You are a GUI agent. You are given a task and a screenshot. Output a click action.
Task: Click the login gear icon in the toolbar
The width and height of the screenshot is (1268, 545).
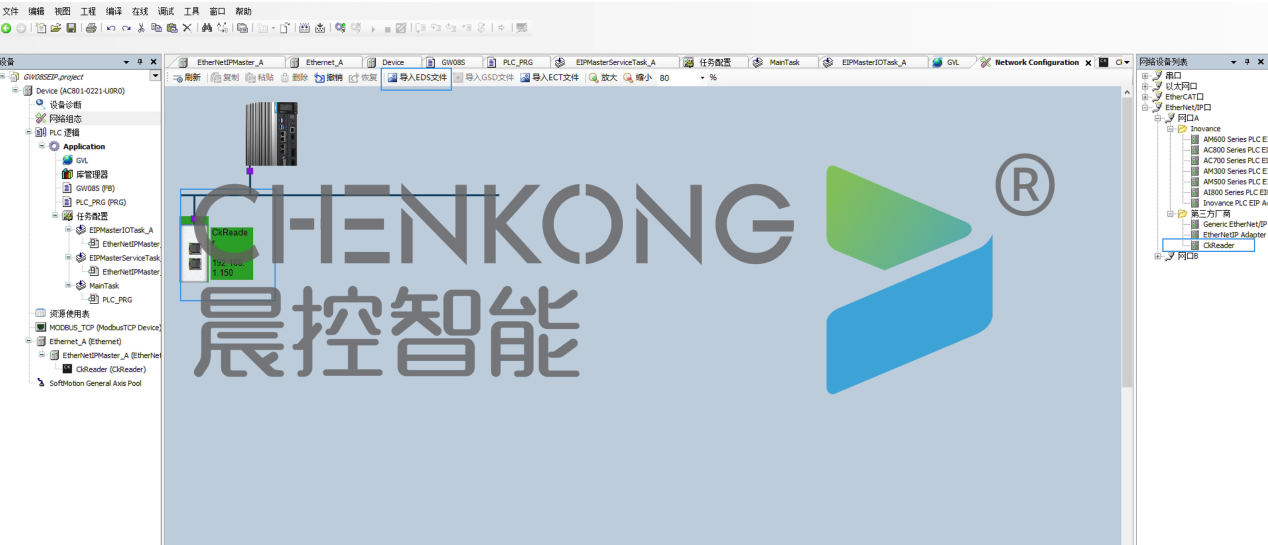coord(340,28)
